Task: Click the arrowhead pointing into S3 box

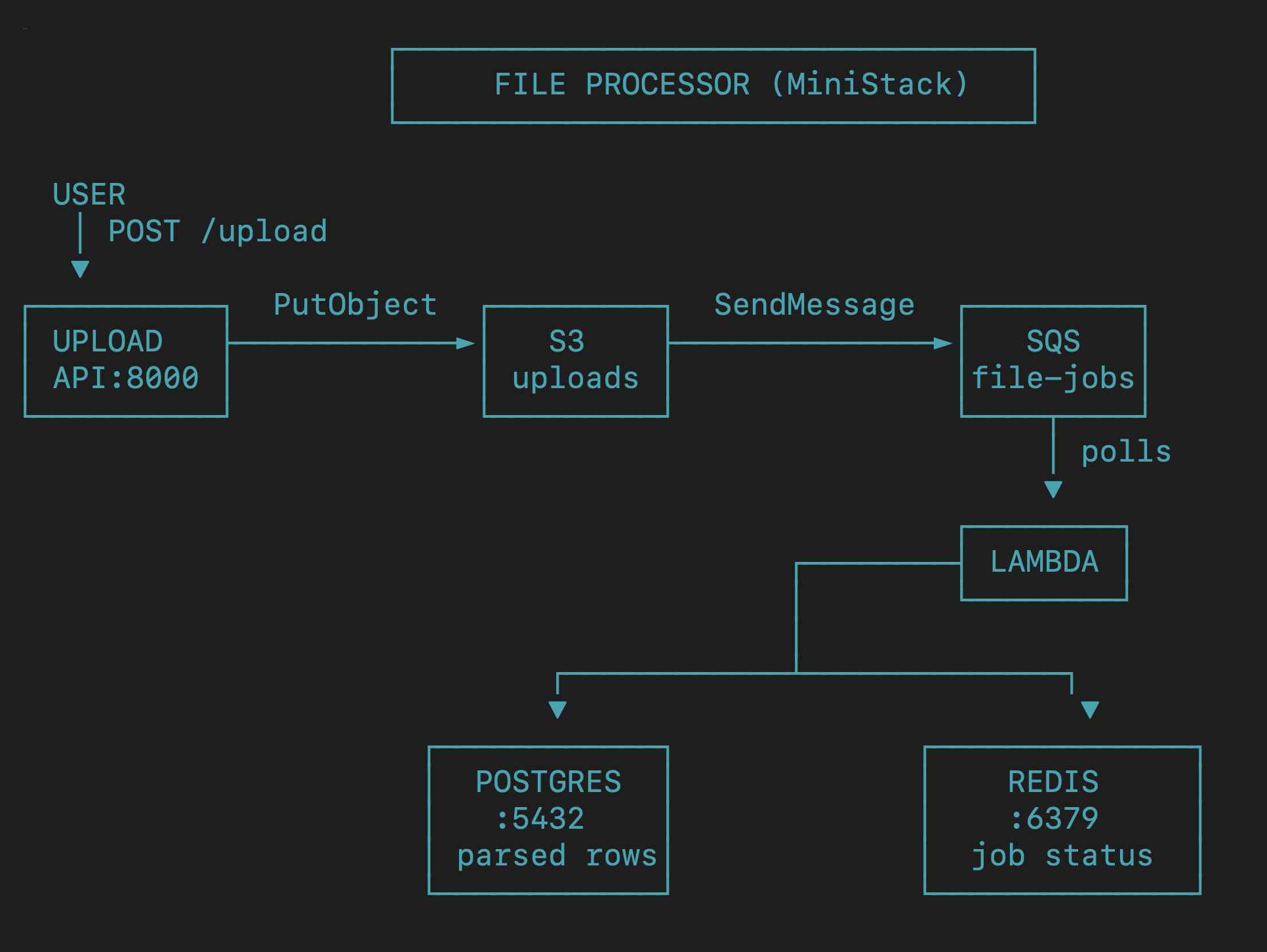Action: (x=466, y=343)
